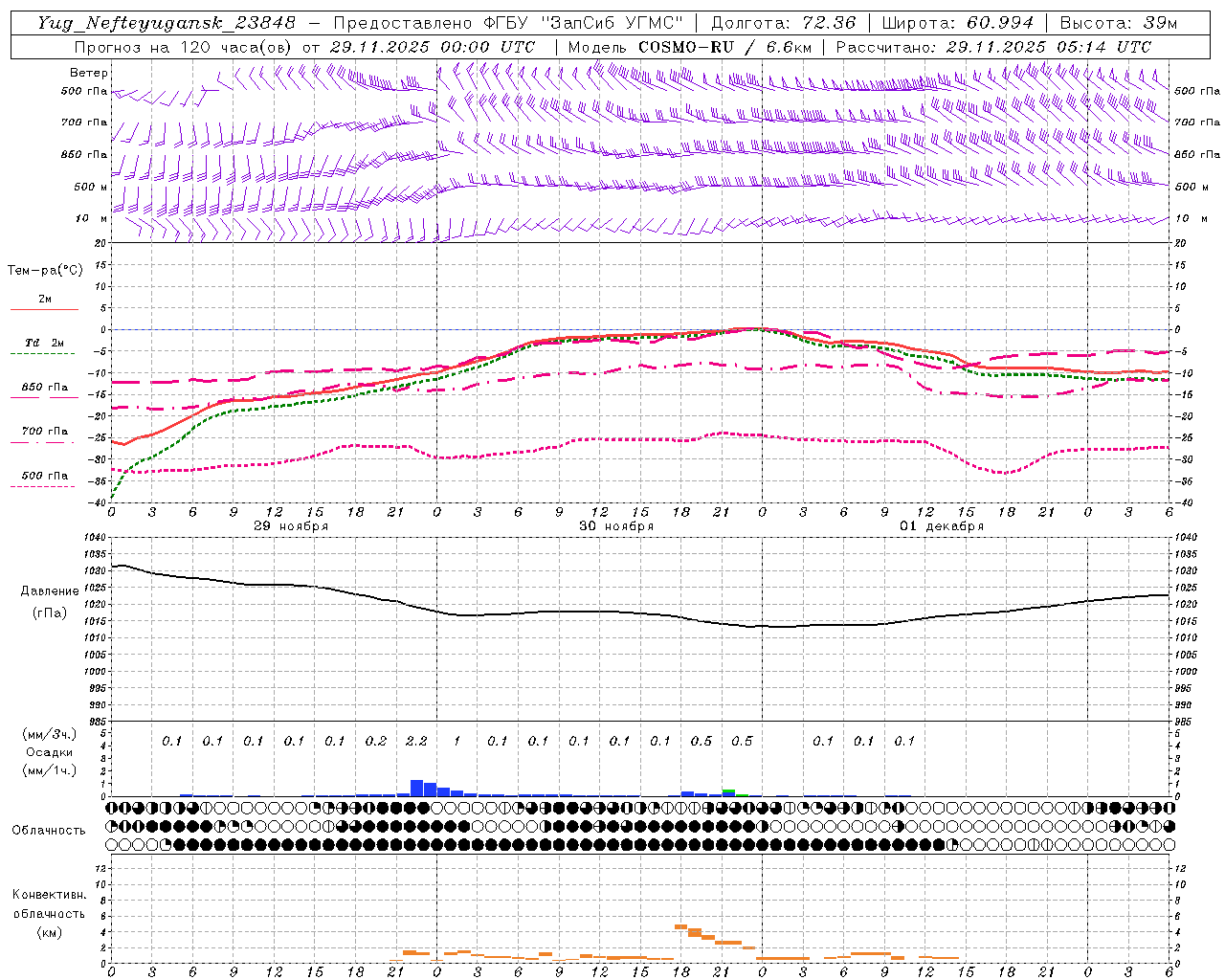Click the "700 гПа" temperature legend entry
Screen dimensions: 1225x980
click(x=45, y=431)
